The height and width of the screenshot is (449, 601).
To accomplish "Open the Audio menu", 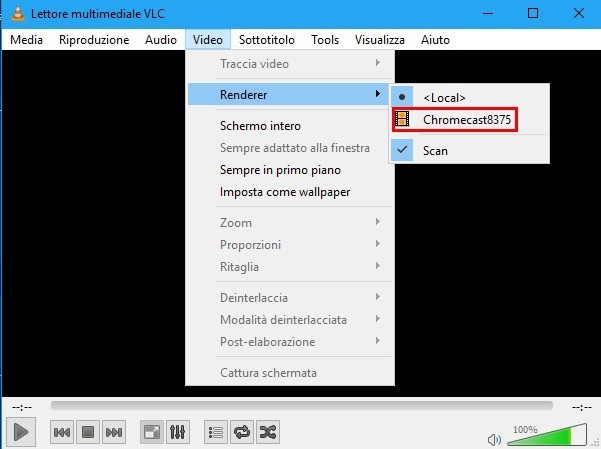I will tap(160, 40).
